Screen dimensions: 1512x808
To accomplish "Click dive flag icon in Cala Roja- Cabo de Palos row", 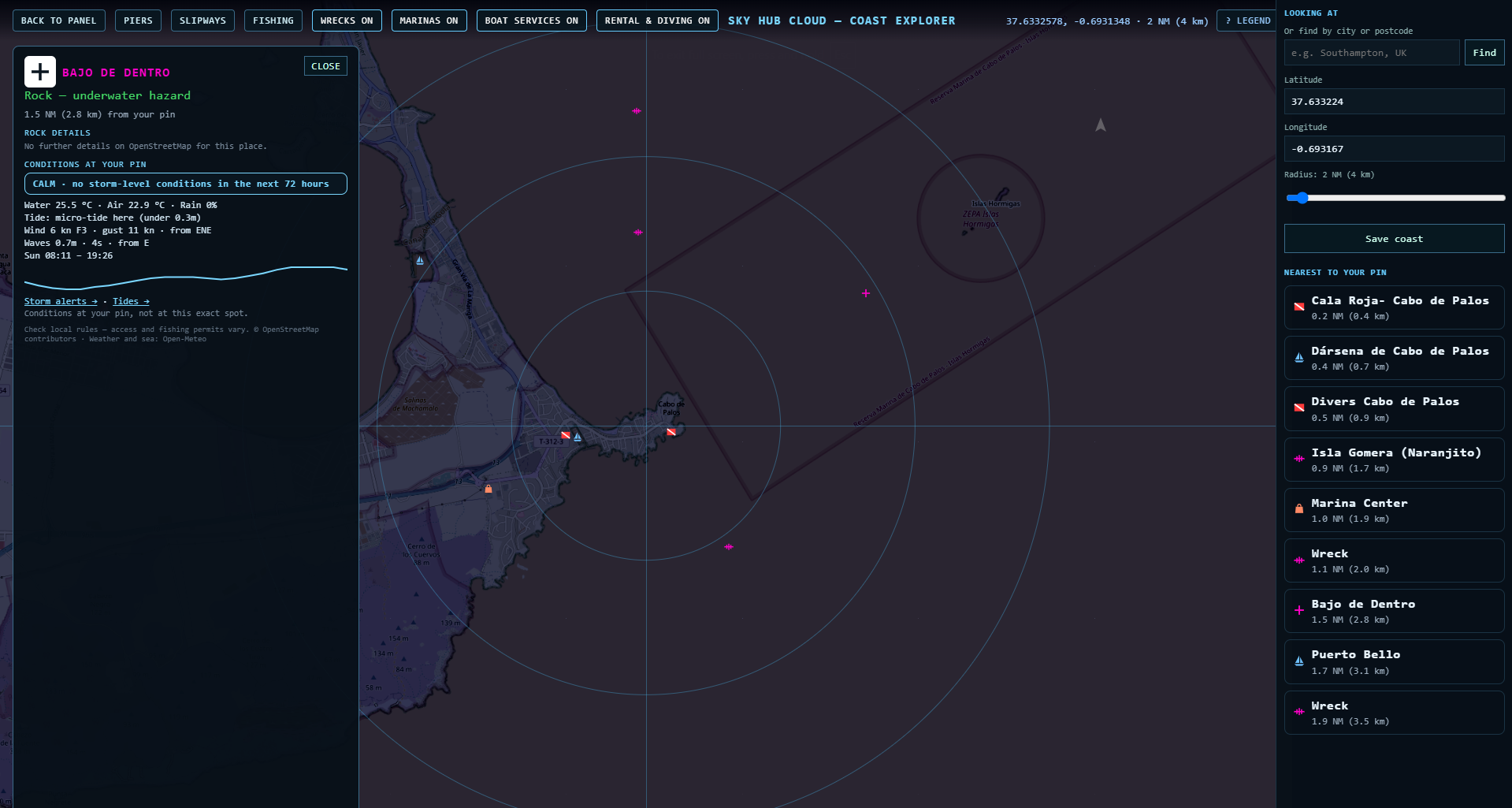I will pos(1299,307).
